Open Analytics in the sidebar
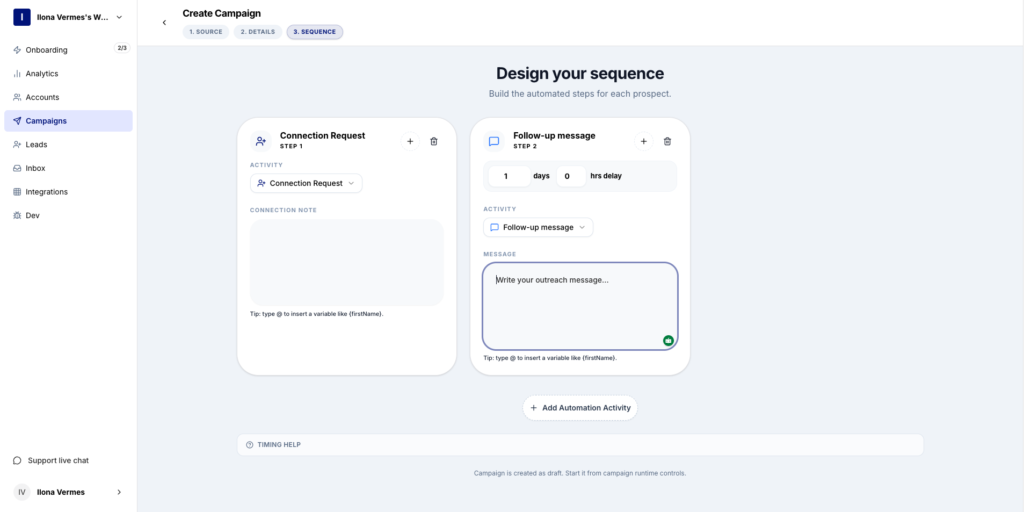 [42, 73]
